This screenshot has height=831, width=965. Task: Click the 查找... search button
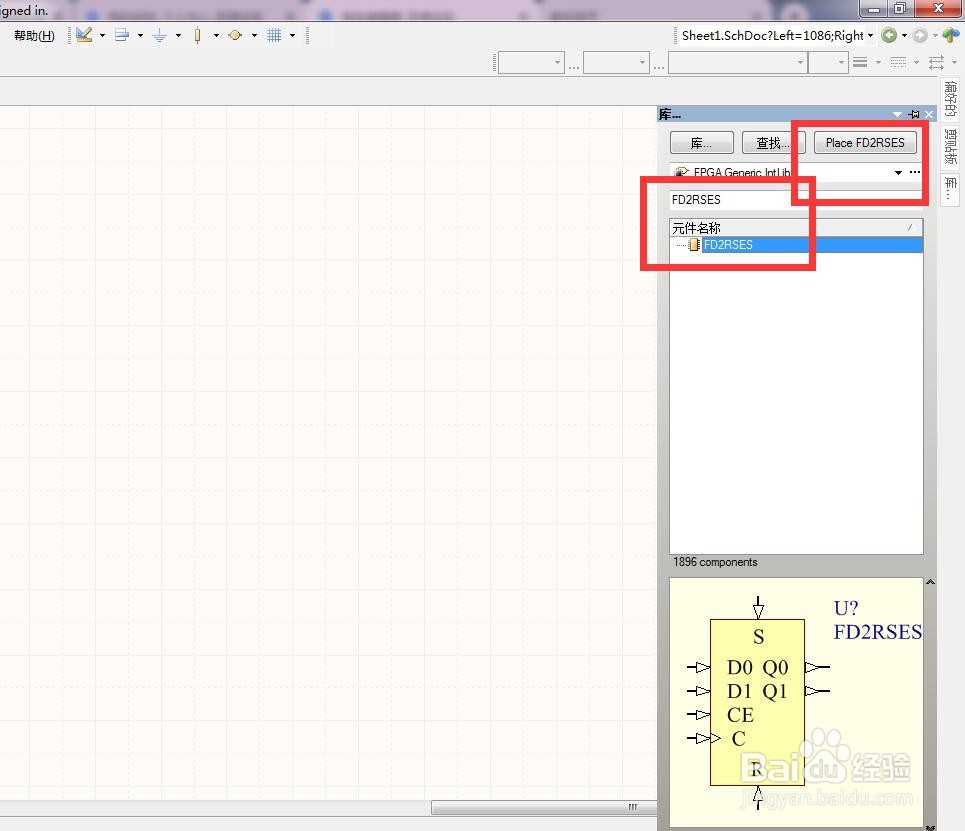click(x=773, y=143)
